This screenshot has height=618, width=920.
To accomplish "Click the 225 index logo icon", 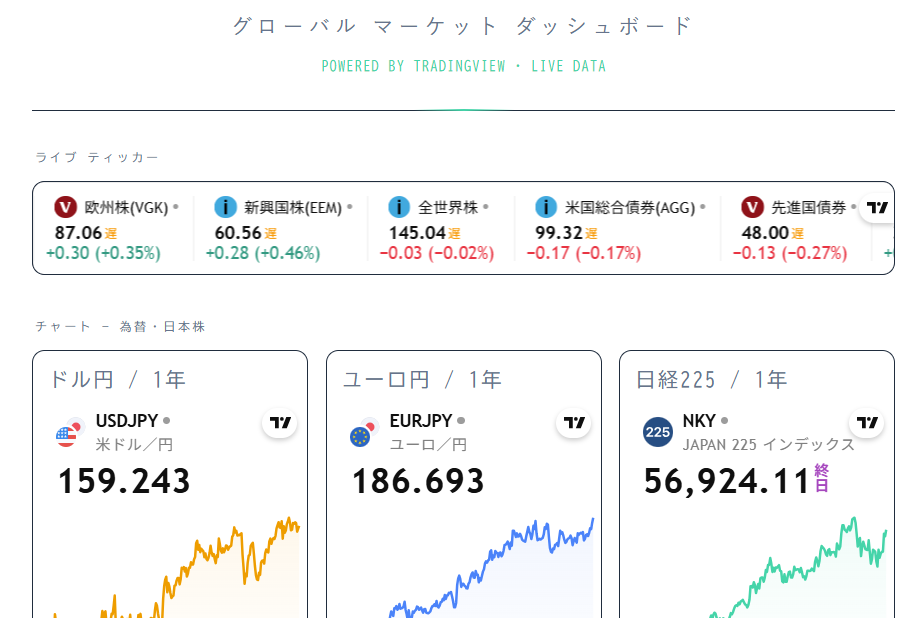I will 658,433.
